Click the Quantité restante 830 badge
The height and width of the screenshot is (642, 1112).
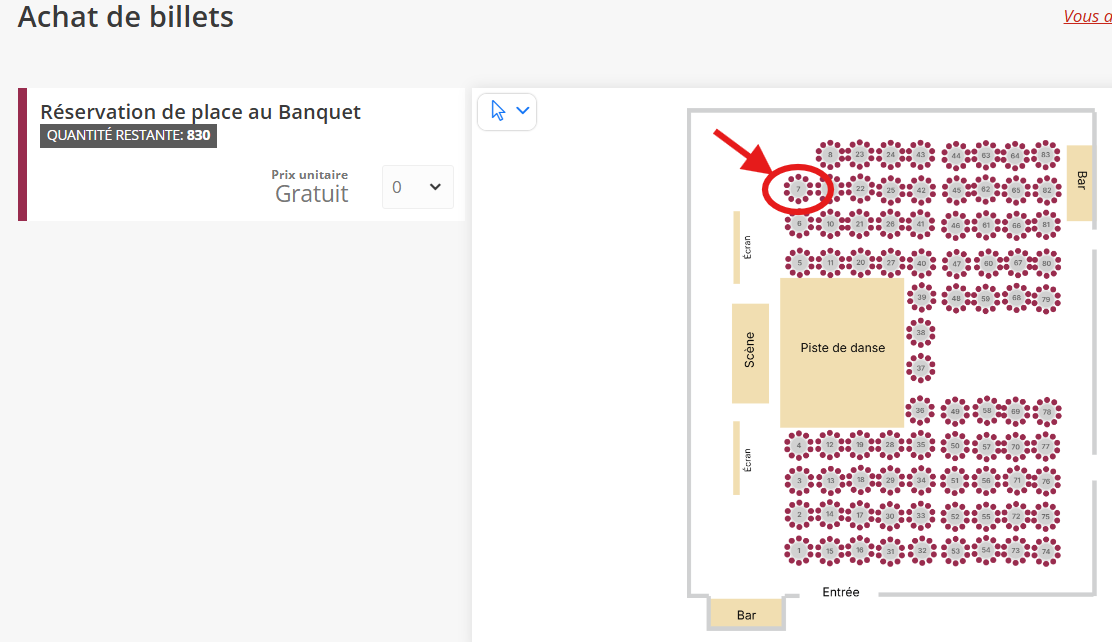coord(128,135)
